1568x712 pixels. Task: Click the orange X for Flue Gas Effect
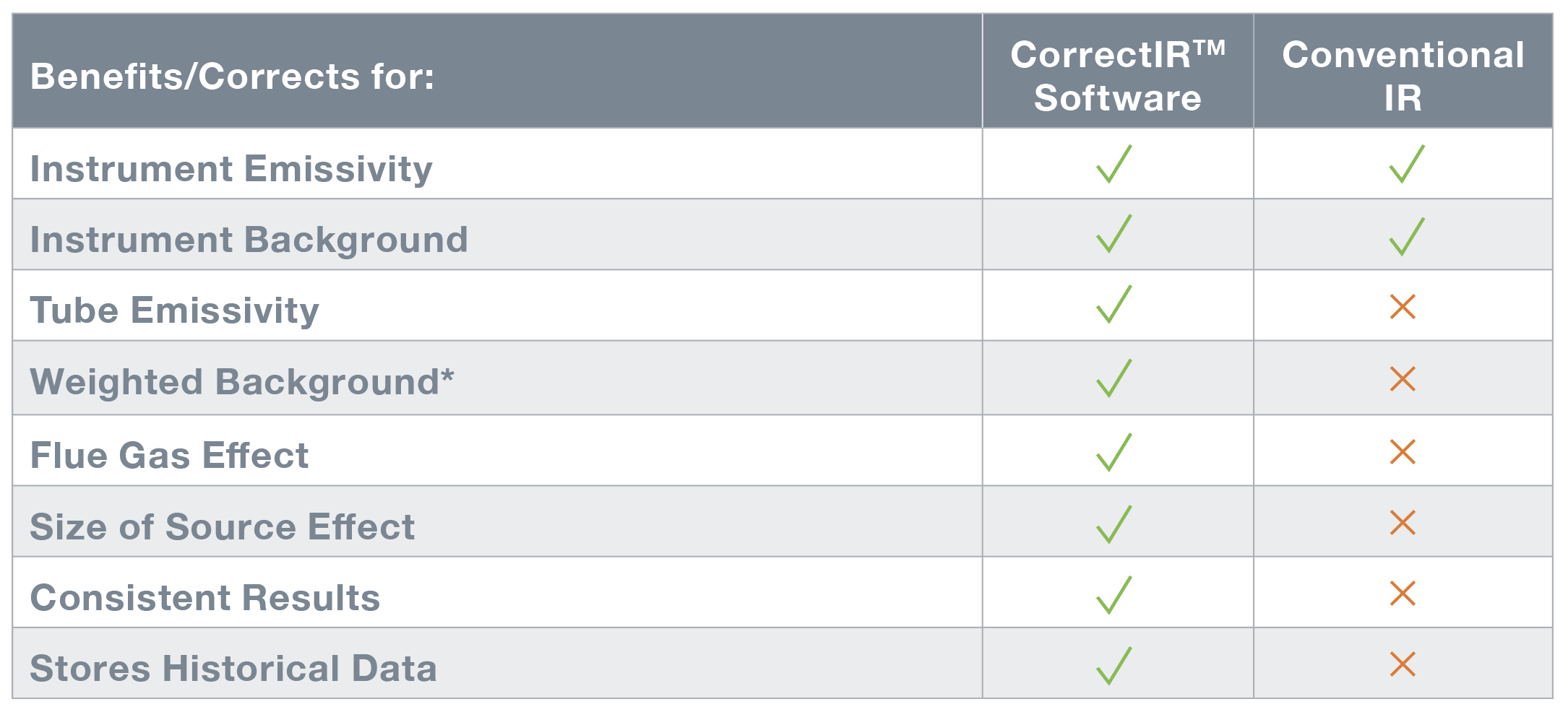[1403, 452]
